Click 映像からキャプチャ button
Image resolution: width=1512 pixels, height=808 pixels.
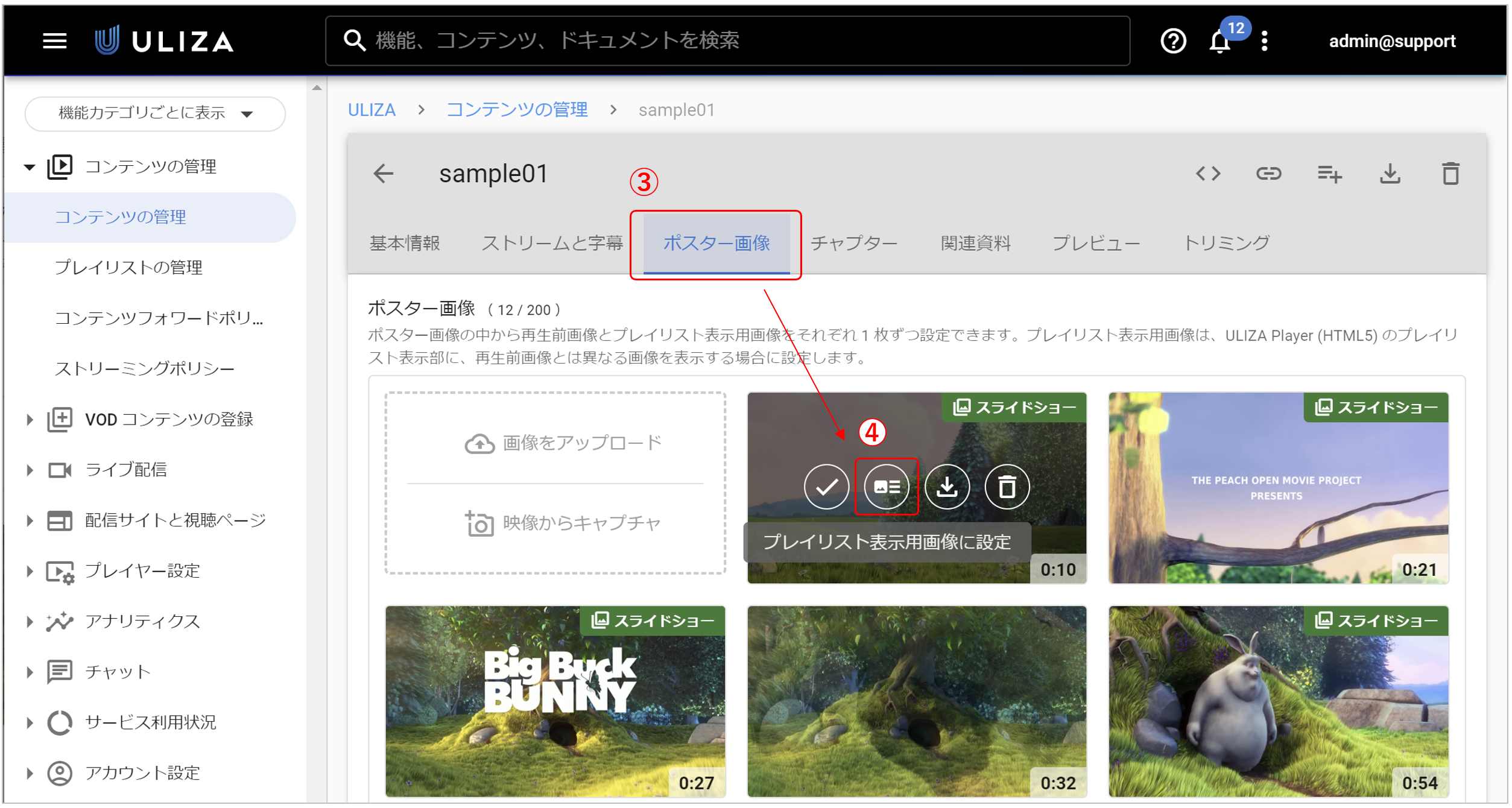point(563,523)
